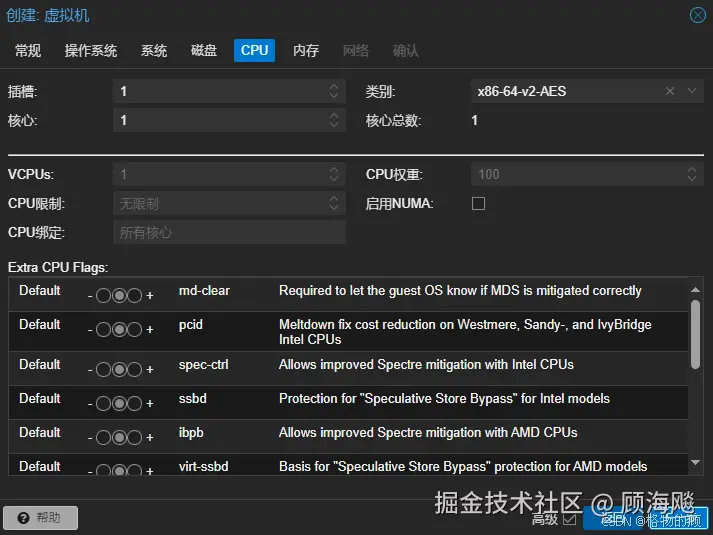This screenshot has width=713, height=535.
Task: Turn off the ssbd flag (left radio)
Action: pos(103,403)
